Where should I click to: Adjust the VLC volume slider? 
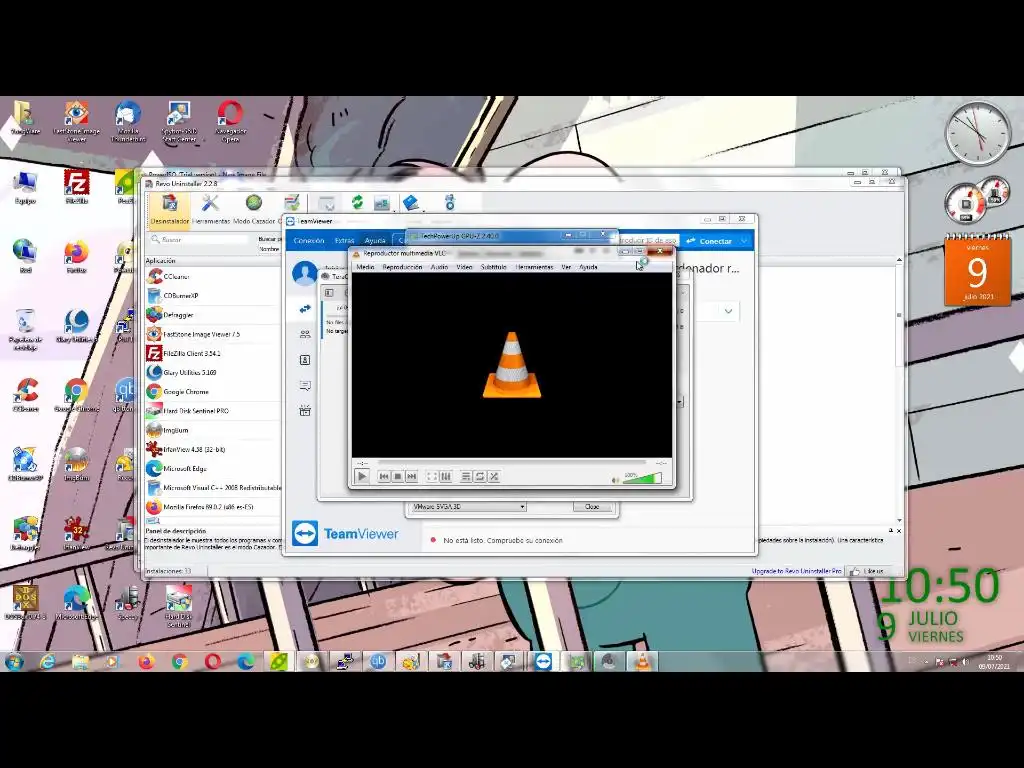click(x=642, y=478)
